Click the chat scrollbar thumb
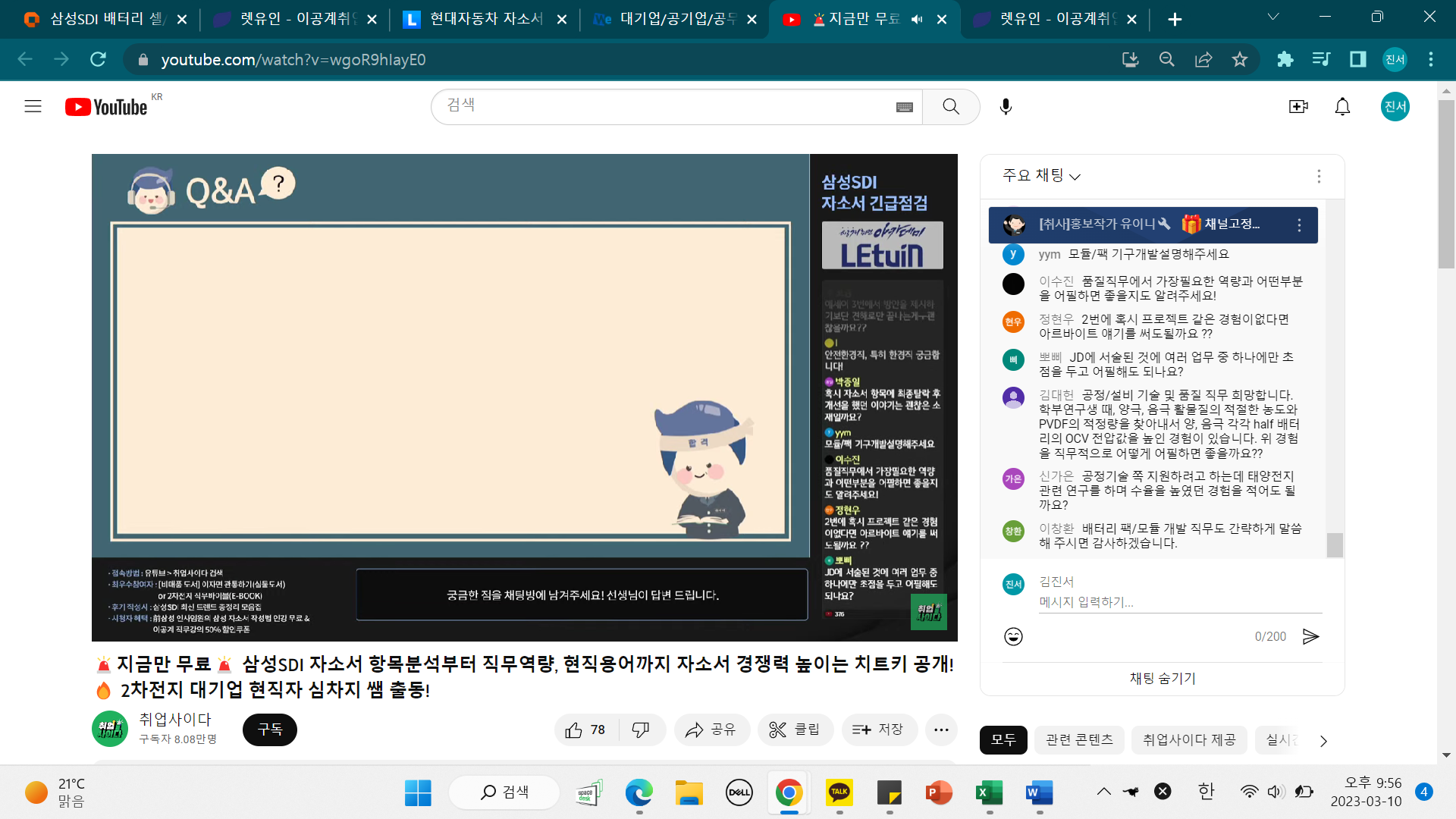 (x=1335, y=544)
